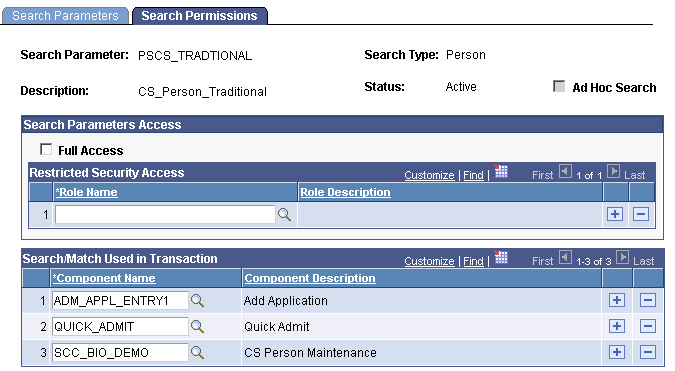Show previous rows in Search/Match Transaction grid

565,258
